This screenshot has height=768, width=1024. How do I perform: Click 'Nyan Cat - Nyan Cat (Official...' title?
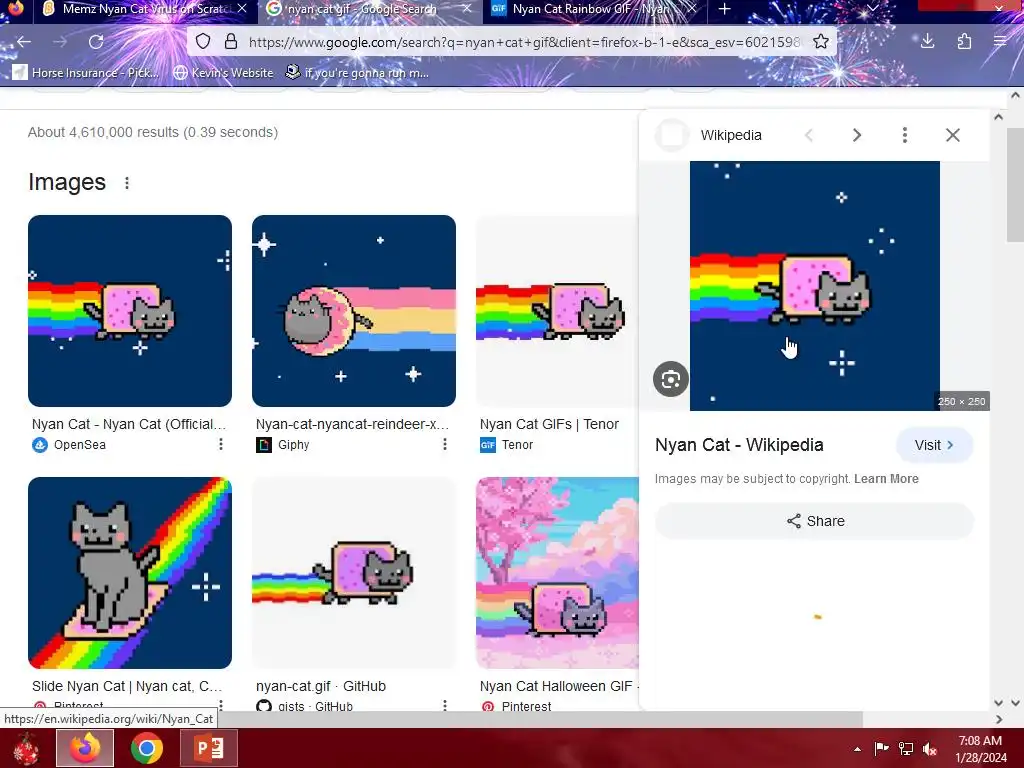pyautogui.click(x=129, y=424)
